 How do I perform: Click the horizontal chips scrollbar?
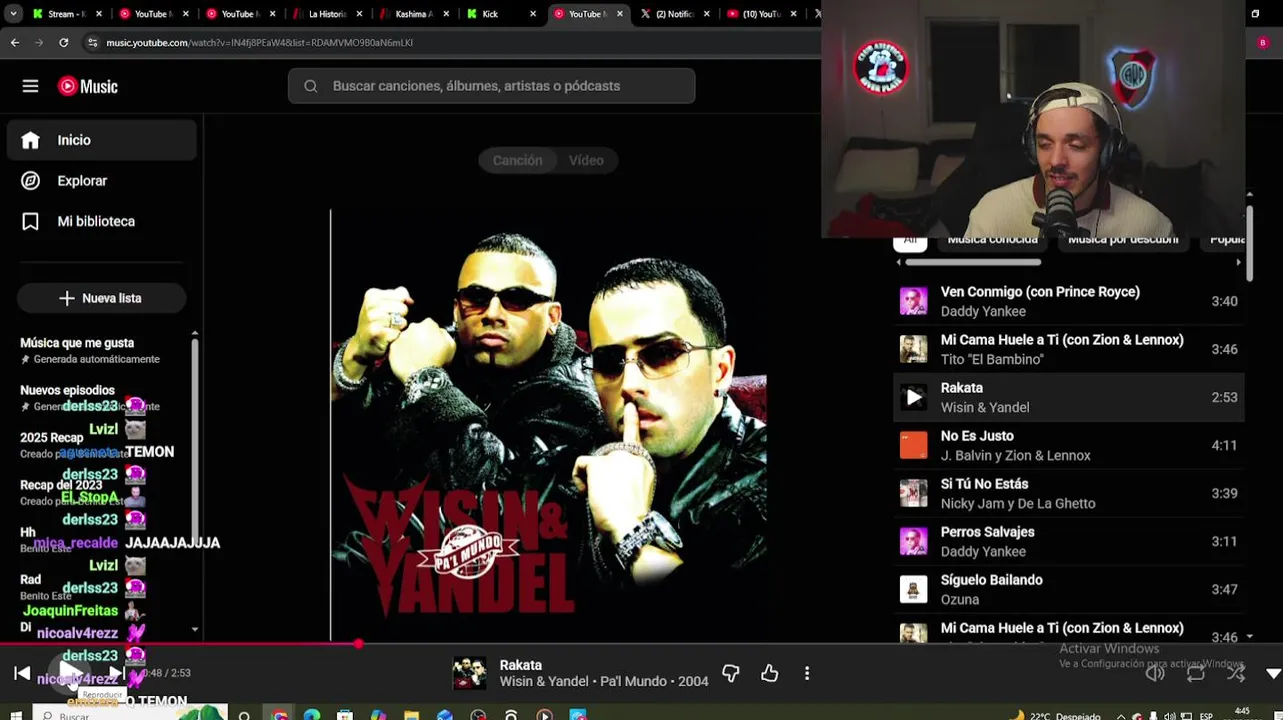click(x=973, y=262)
